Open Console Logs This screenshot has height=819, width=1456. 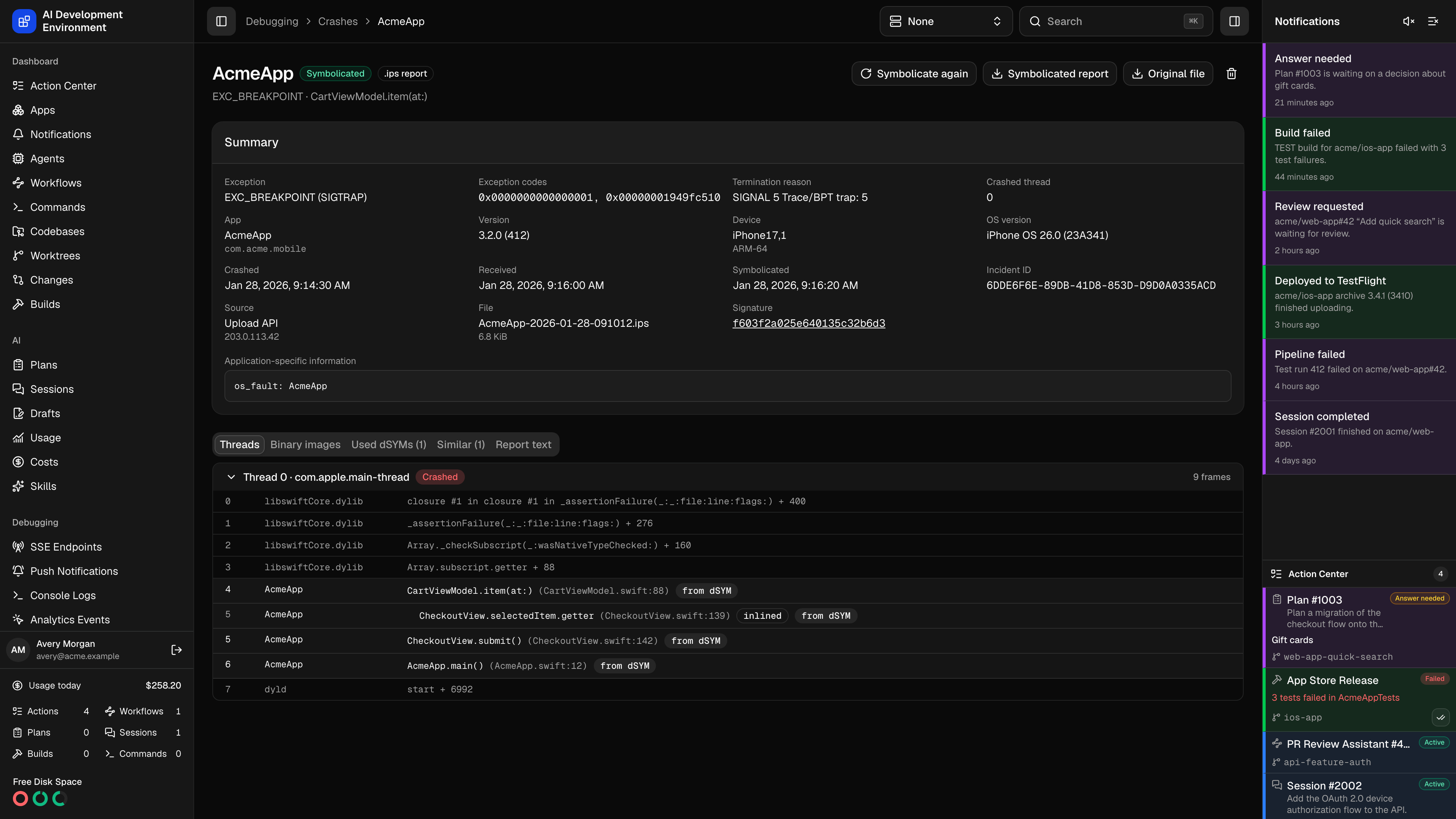click(x=97, y=596)
